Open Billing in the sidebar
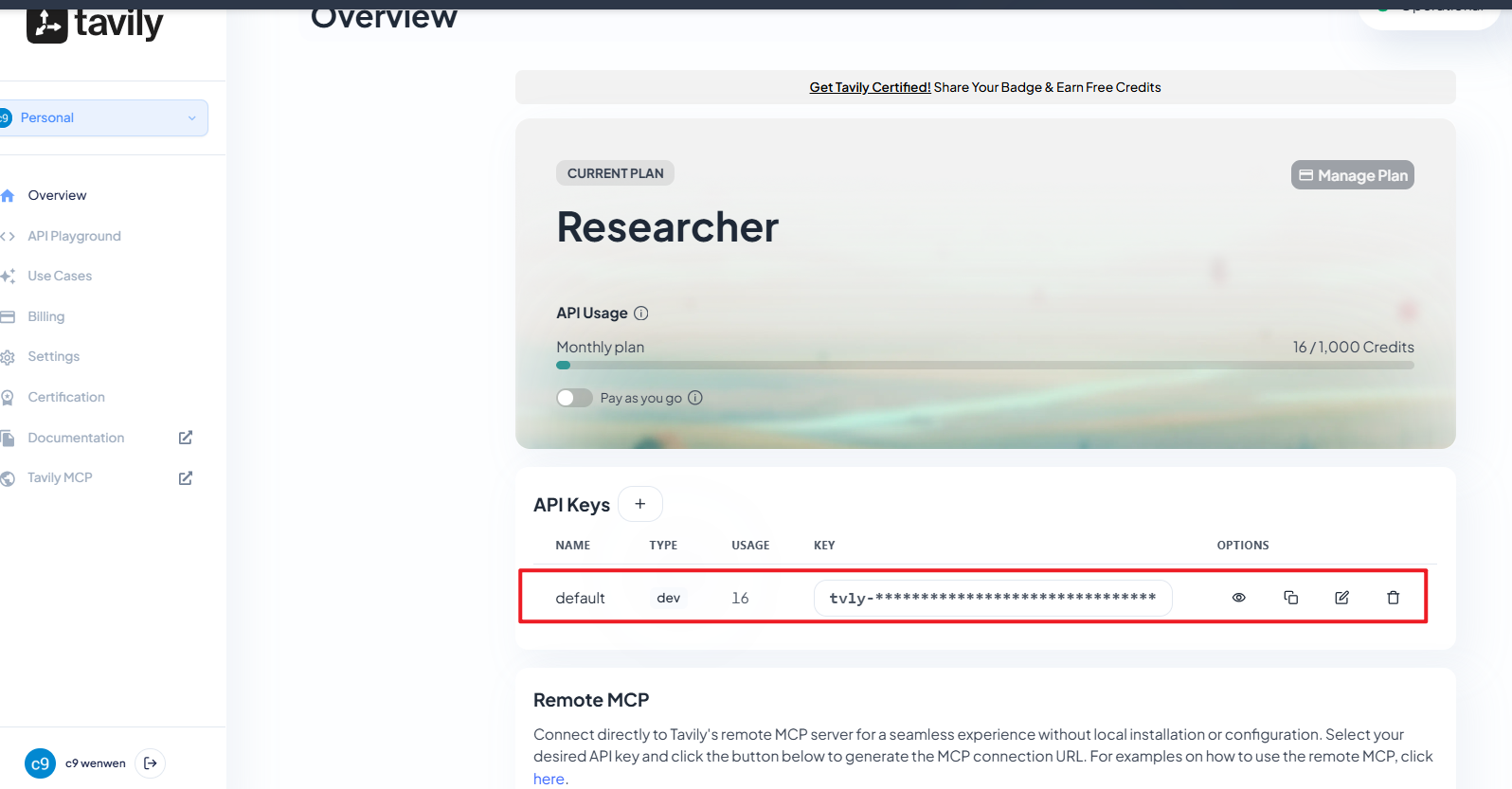The image size is (1512, 789). coord(45,317)
